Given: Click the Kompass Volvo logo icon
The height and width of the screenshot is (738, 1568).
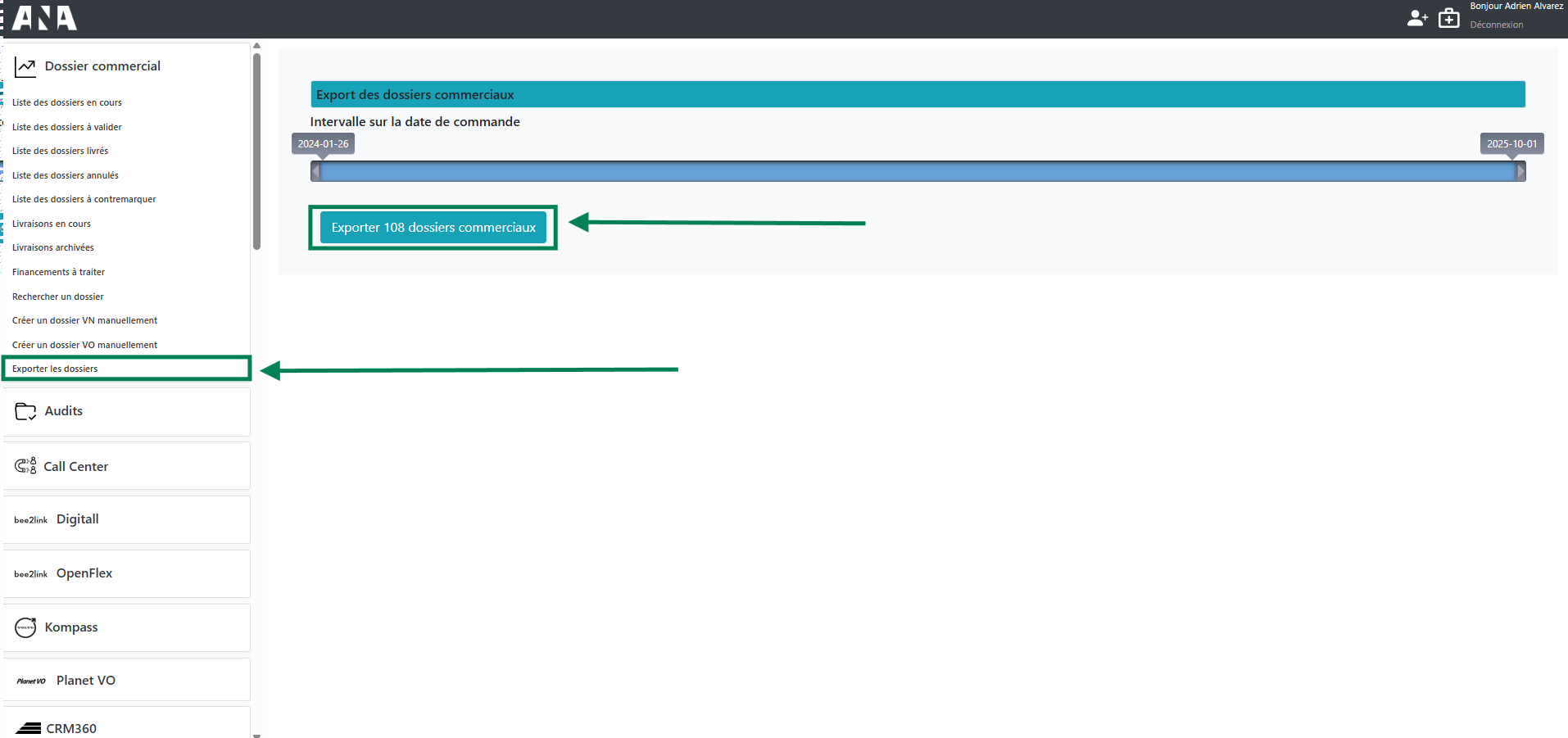Looking at the screenshot, I should click(x=25, y=627).
